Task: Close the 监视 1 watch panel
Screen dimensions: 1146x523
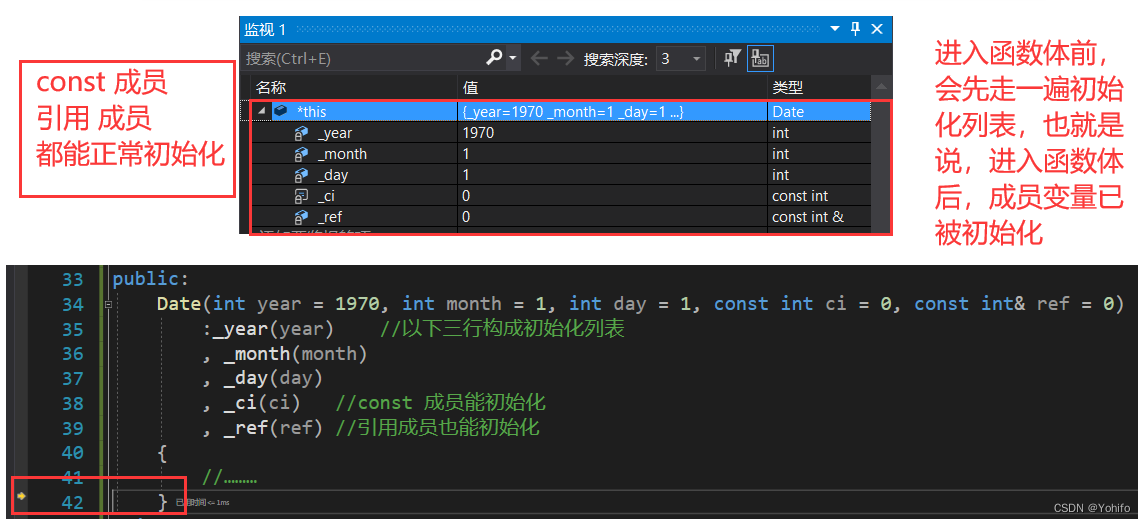Action: click(877, 29)
